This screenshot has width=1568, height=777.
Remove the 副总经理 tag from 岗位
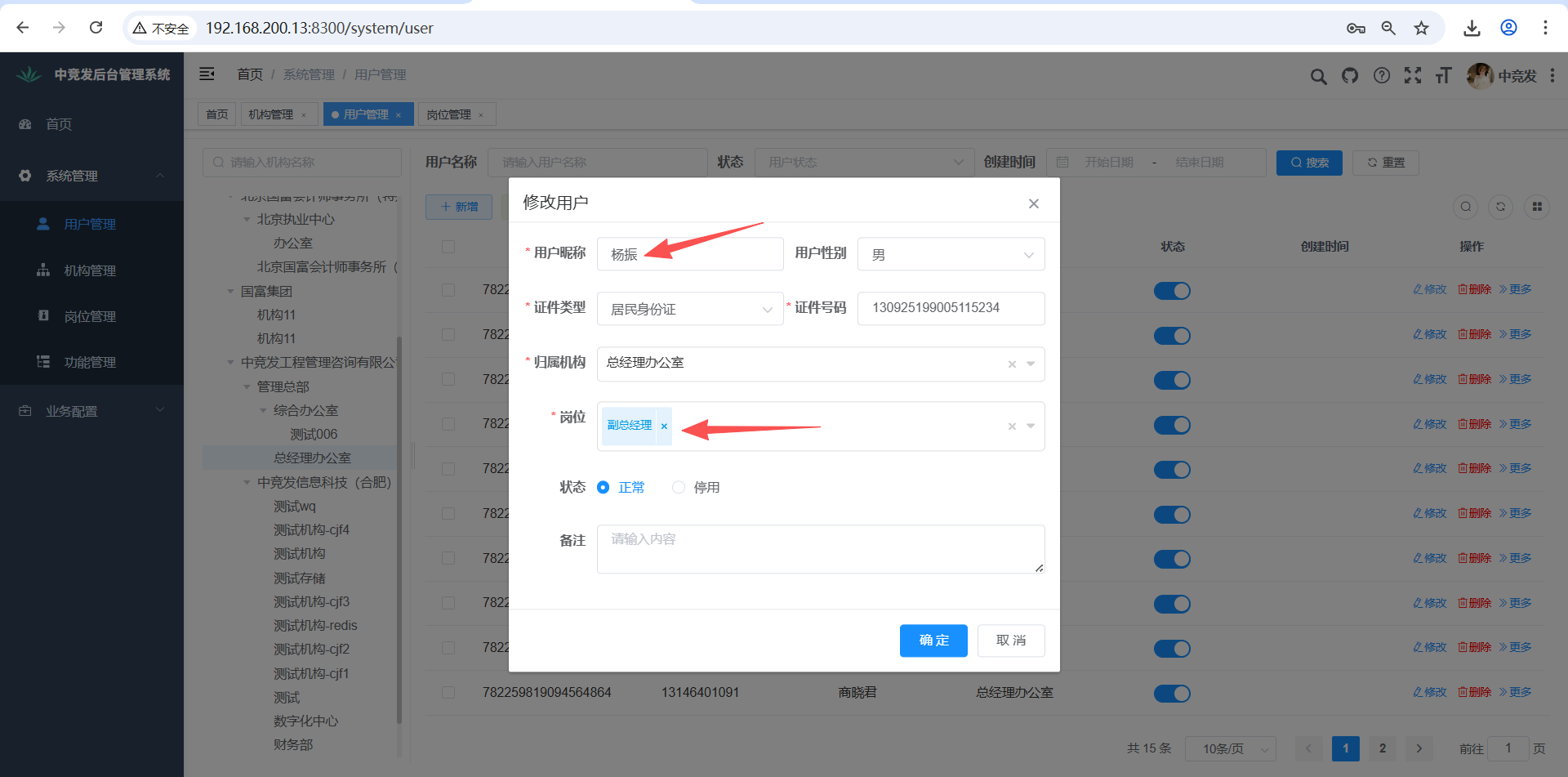coord(664,426)
